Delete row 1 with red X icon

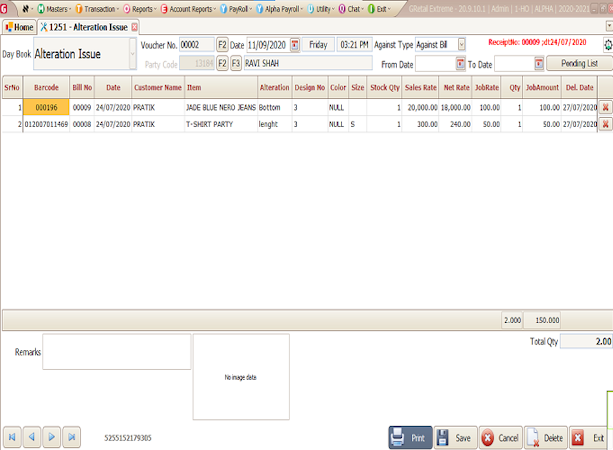(605, 107)
